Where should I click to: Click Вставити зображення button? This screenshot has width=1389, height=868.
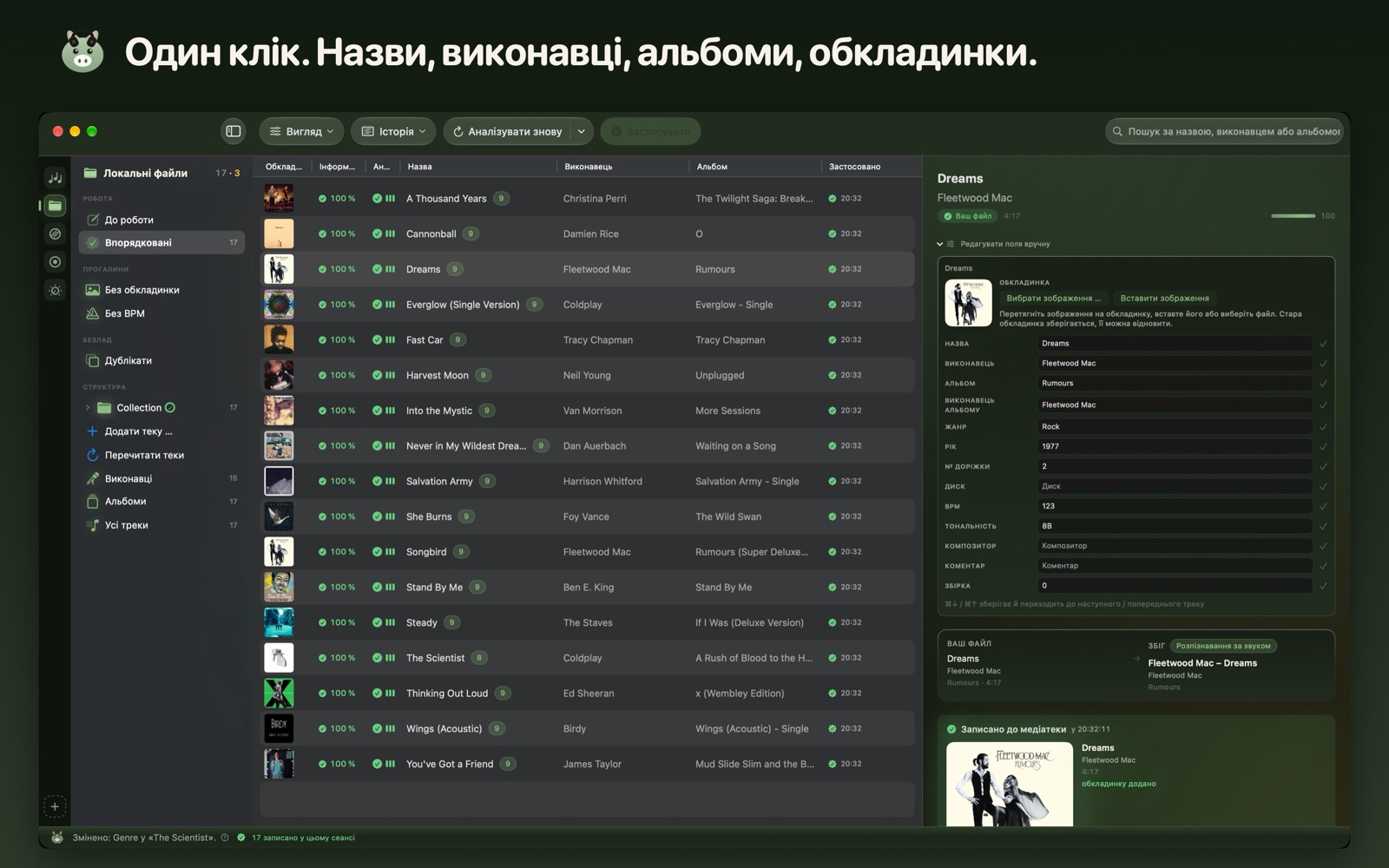click(1164, 298)
